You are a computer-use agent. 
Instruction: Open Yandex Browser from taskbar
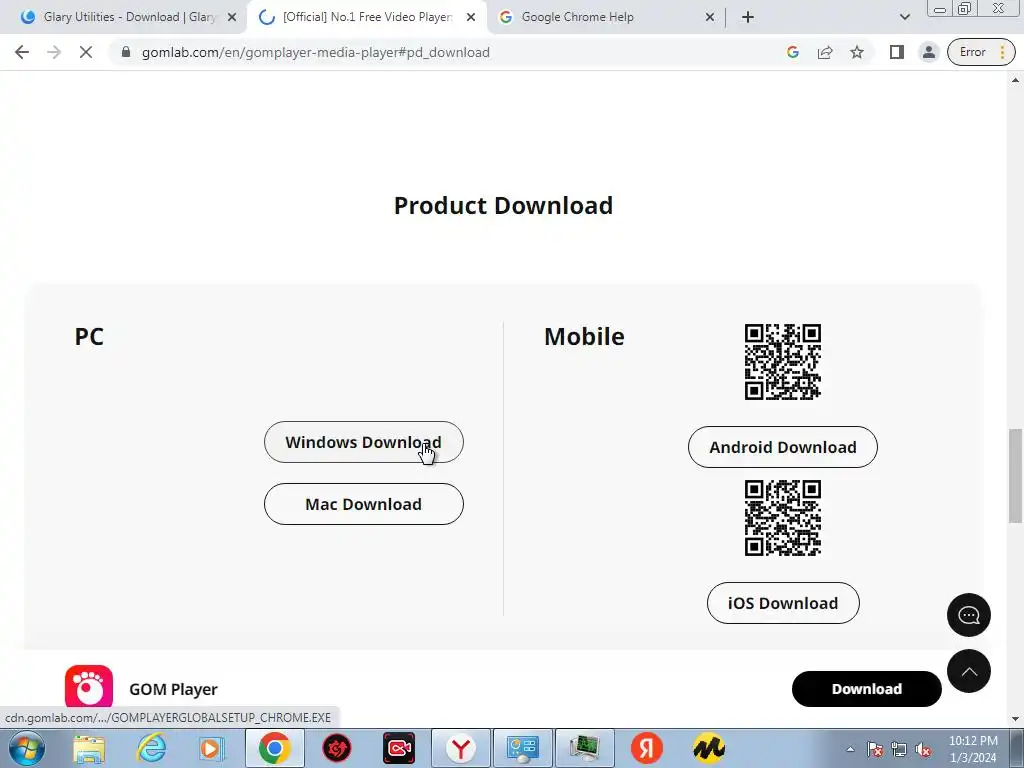pyautogui.click(x=461, y=748)
